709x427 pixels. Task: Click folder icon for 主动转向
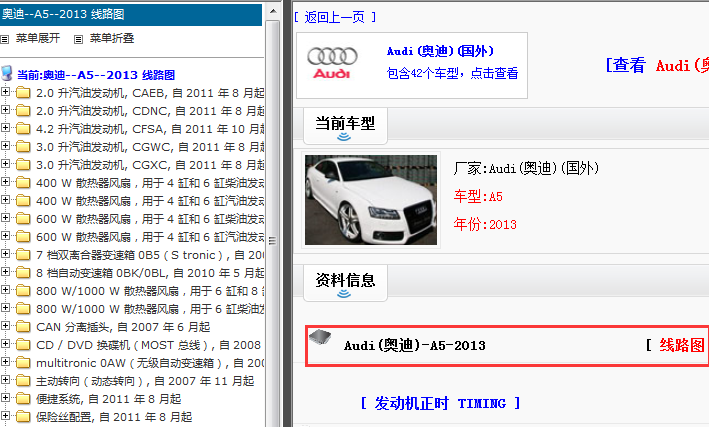click(23, 381)
